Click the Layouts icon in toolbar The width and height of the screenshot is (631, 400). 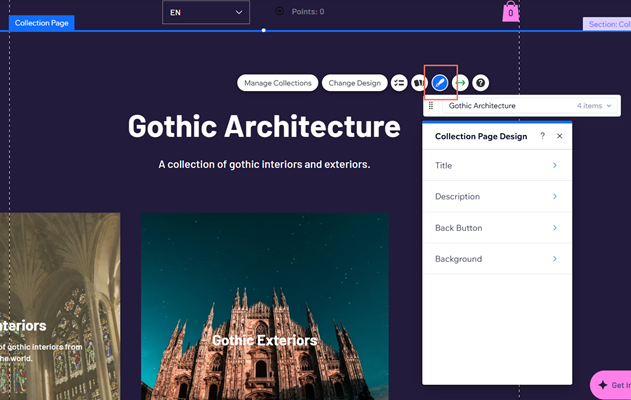point(419,83)
